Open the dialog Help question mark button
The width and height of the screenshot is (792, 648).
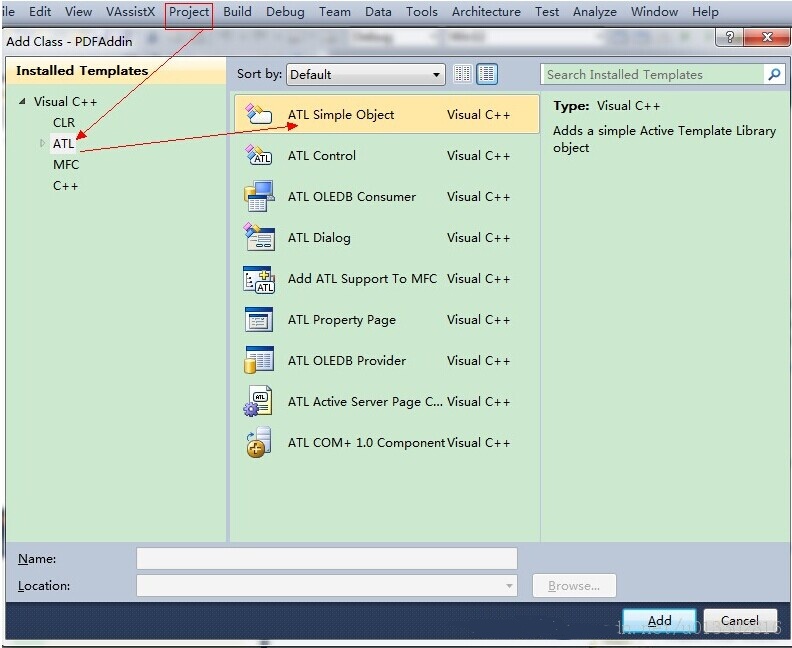coord(729,37)
